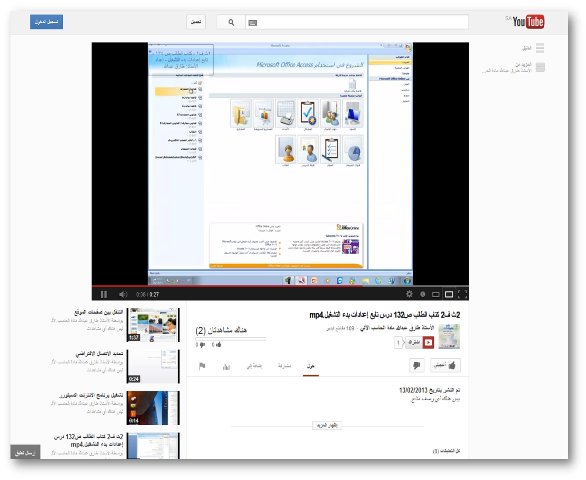Viewport: 586px width, 480px height.
Task: Open the related video thumbnail lasting 0:14
Action: click(153, 408)
